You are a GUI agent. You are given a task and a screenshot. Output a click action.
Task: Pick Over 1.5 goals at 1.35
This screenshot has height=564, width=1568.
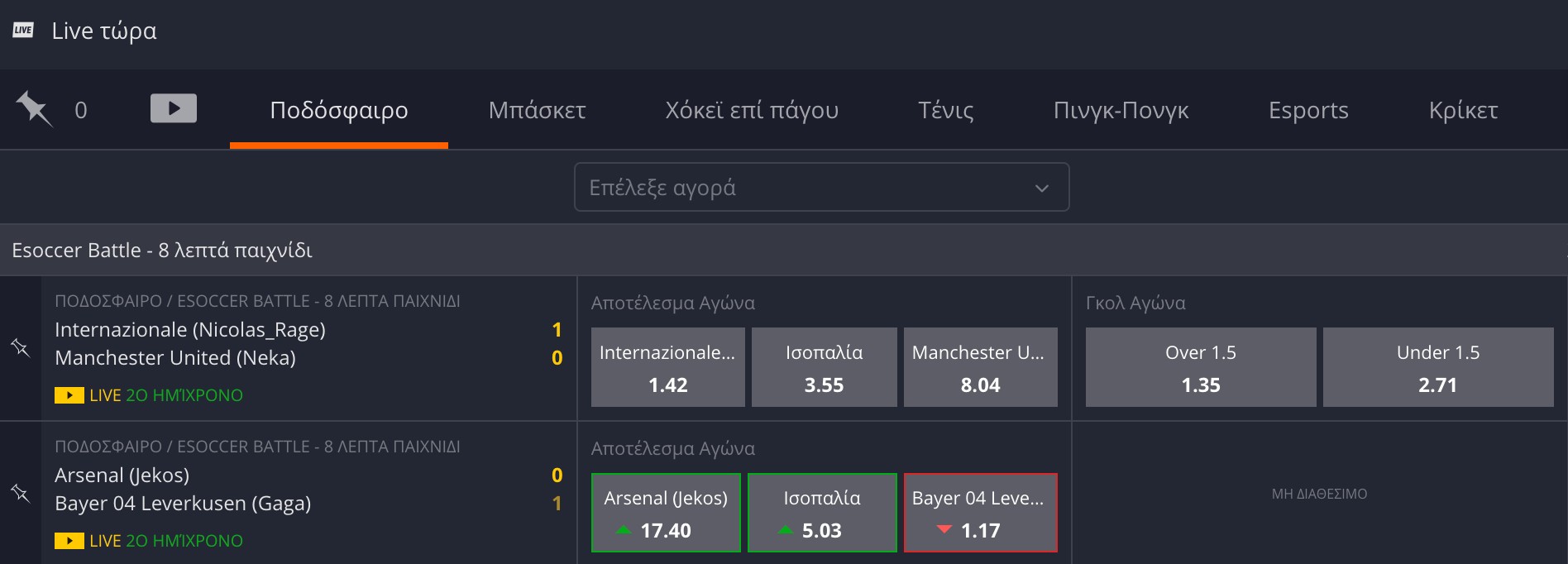[1200, 367]
